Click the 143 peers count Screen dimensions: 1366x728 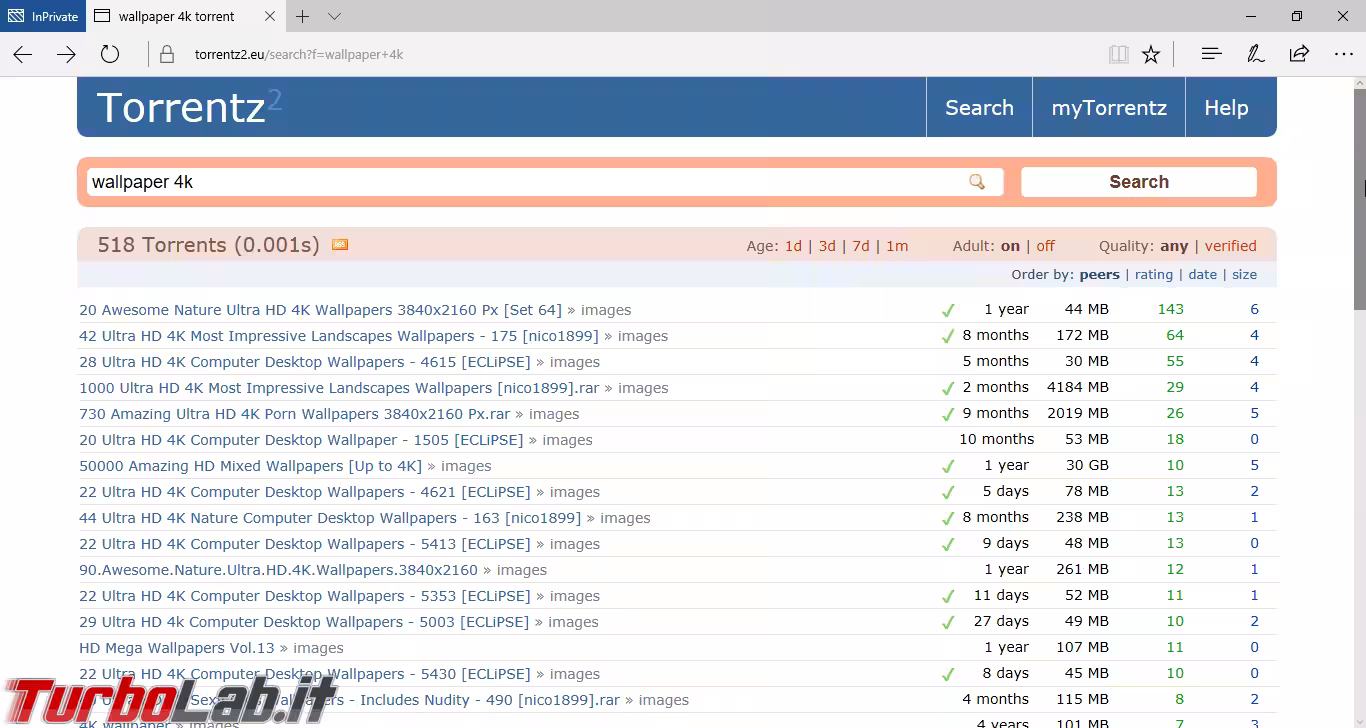[x=1170, y=309]
